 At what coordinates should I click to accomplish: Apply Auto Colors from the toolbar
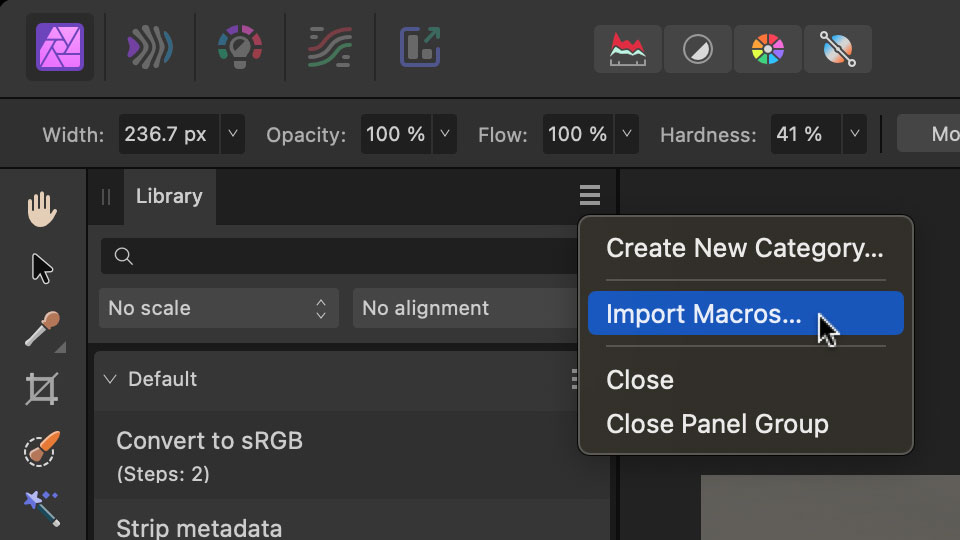click(767, 49)
